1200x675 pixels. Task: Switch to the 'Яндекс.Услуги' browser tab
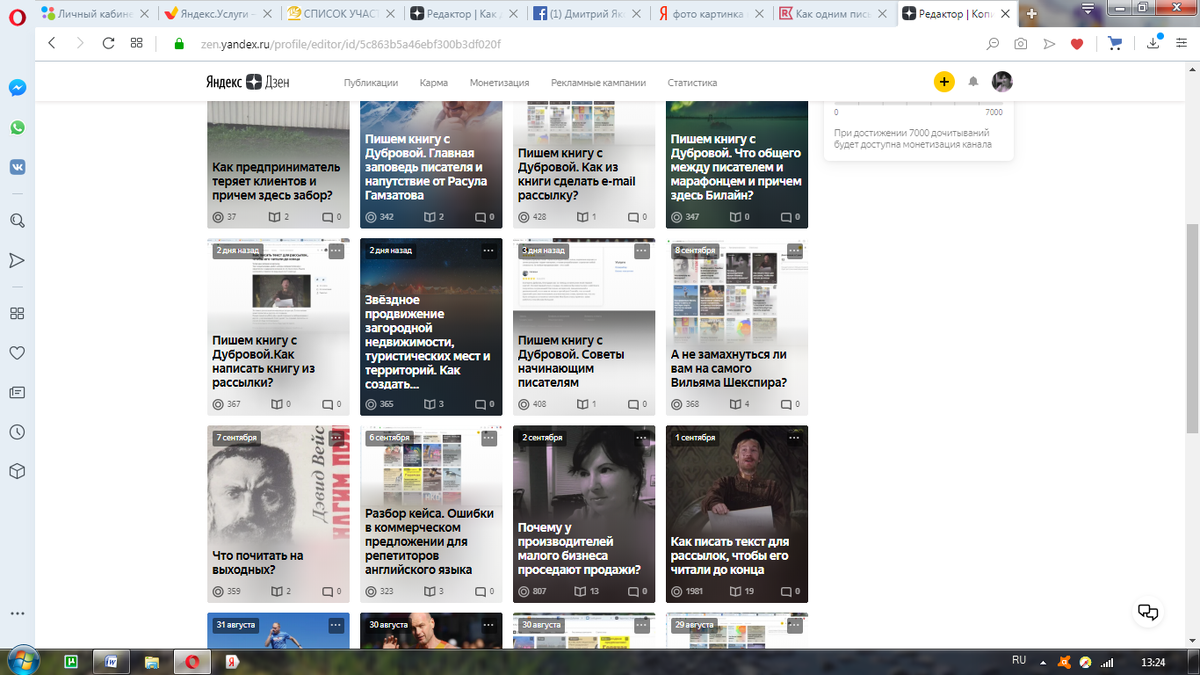[x=217, y=14]
